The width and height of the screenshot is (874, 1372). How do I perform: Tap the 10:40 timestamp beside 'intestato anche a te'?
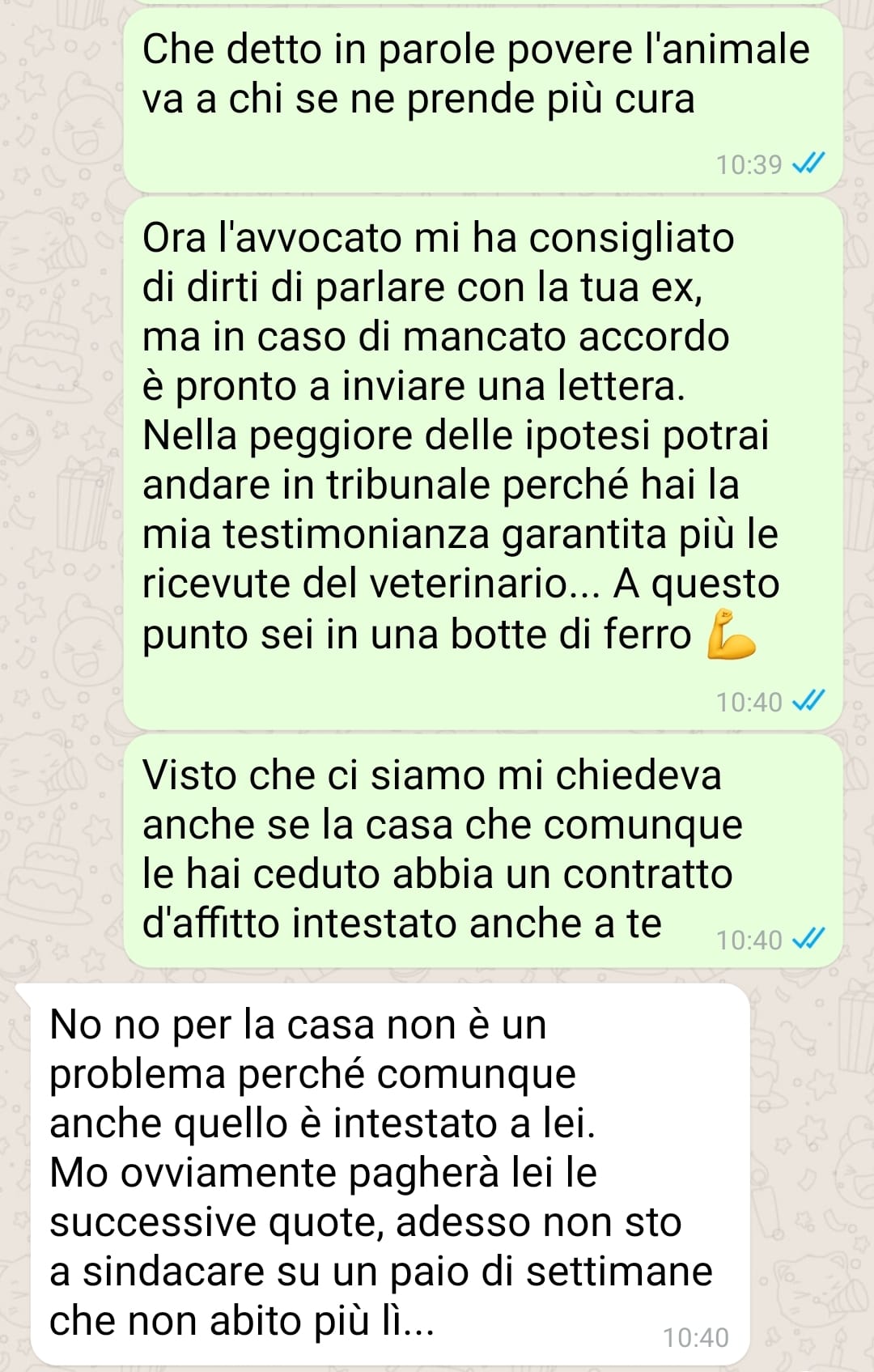(749, 940)
